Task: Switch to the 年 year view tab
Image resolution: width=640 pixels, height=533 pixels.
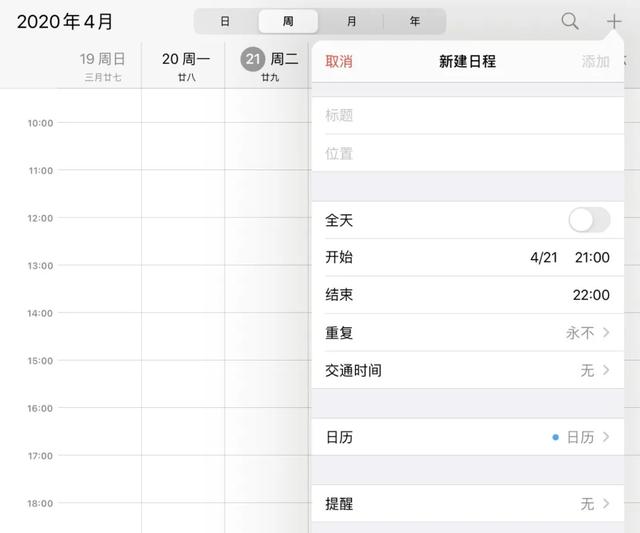Action: point(414,21)
